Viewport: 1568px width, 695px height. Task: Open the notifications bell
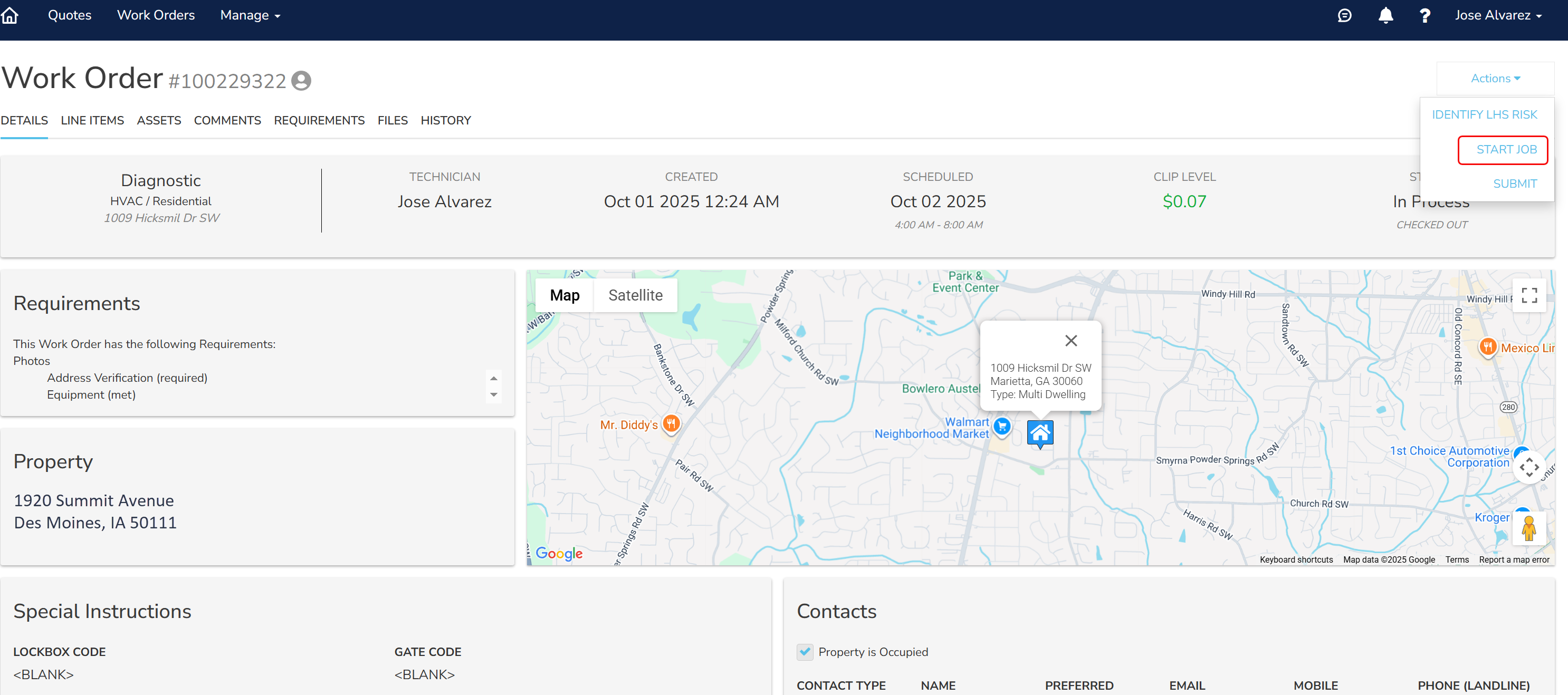tap(1385, 16)
